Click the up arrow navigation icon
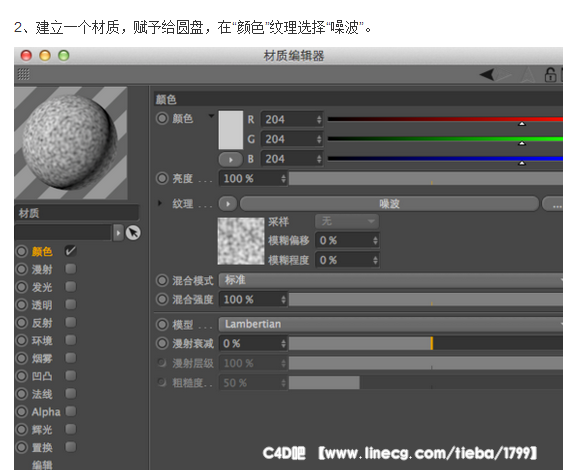563x470 pixels. [528, 75]
